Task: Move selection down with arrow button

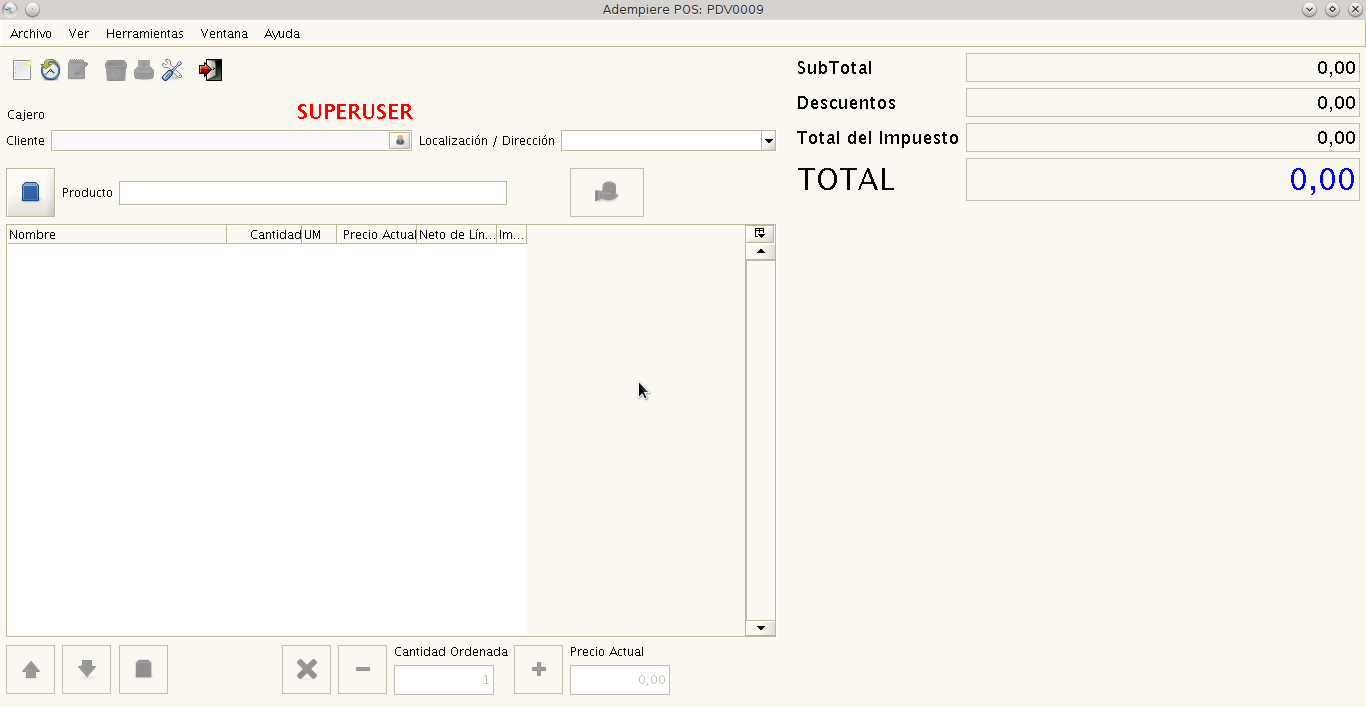Action: coord(87,669)
